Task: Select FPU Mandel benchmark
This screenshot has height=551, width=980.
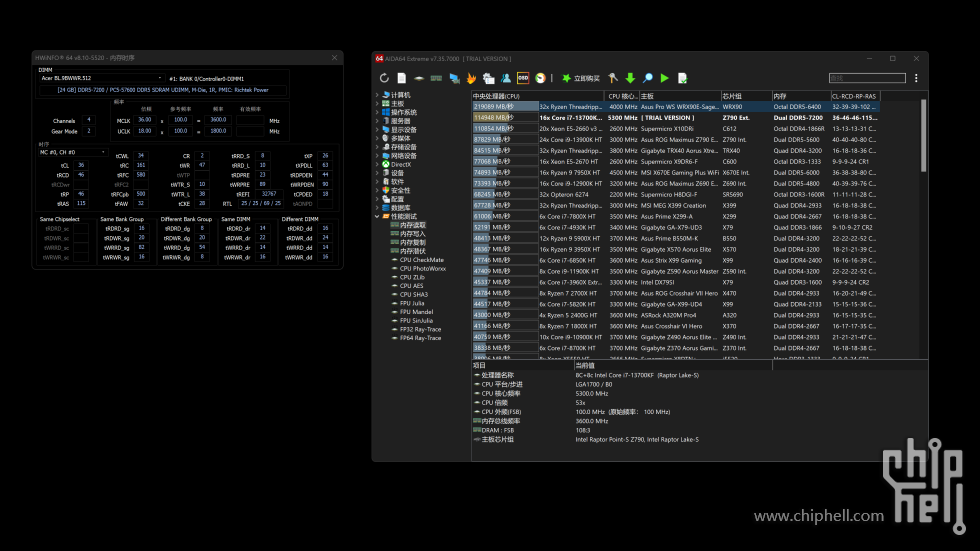Action: tap(416, 312)
